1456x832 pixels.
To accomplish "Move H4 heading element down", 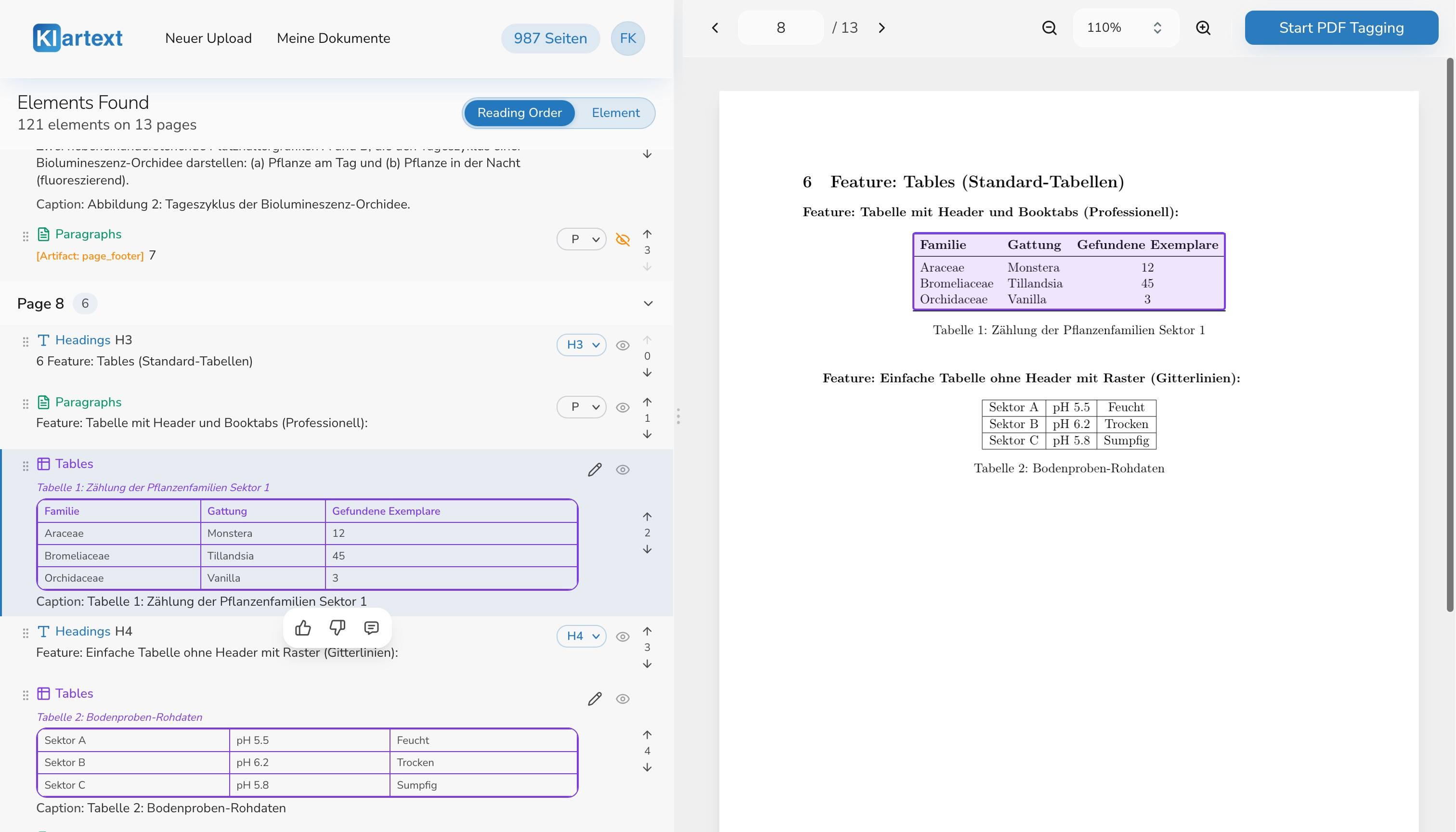I will pos(647,664).
